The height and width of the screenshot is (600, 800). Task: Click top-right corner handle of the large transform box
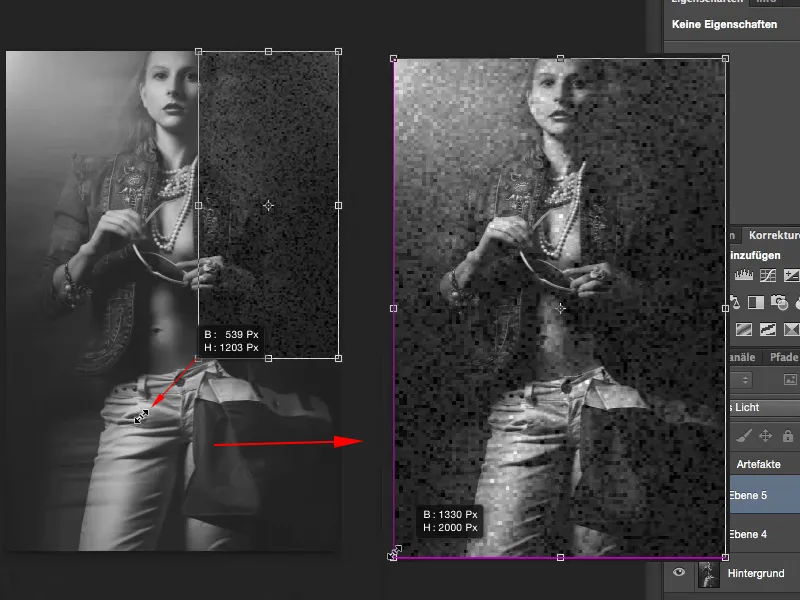point(726,59)
